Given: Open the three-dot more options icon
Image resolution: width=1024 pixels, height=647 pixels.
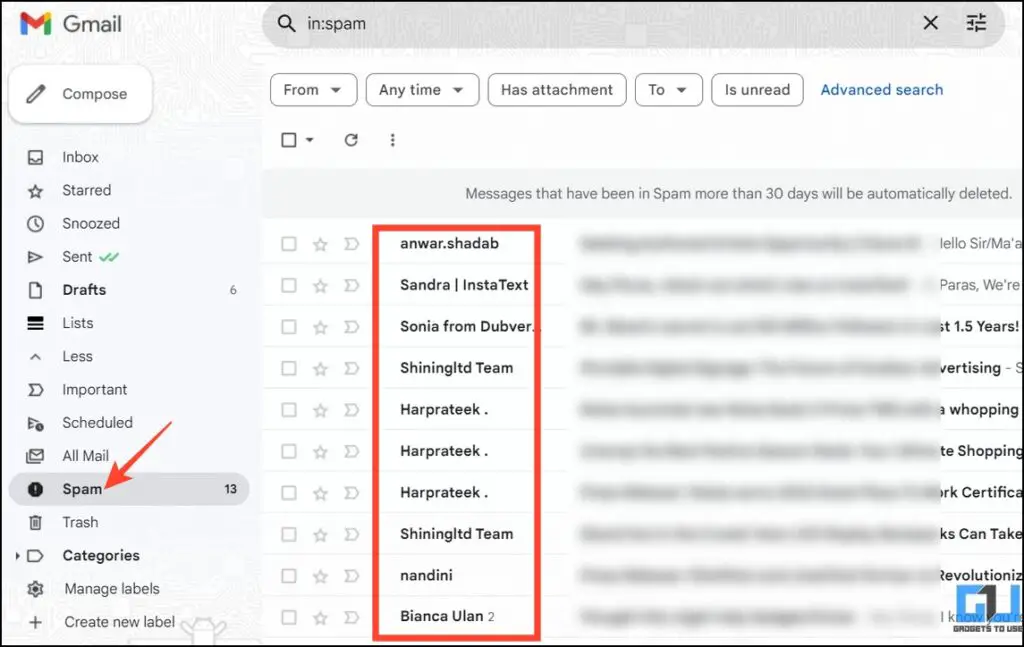Looking at the screenshot, I should 393,139.
